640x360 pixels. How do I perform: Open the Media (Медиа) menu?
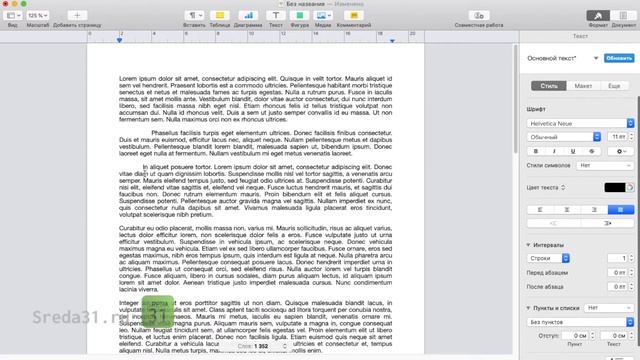click(323, 16)
